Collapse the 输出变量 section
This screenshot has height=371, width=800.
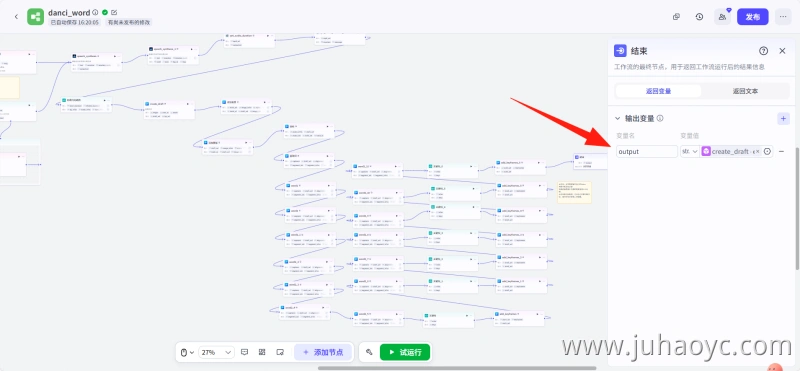tap(617, 118)
